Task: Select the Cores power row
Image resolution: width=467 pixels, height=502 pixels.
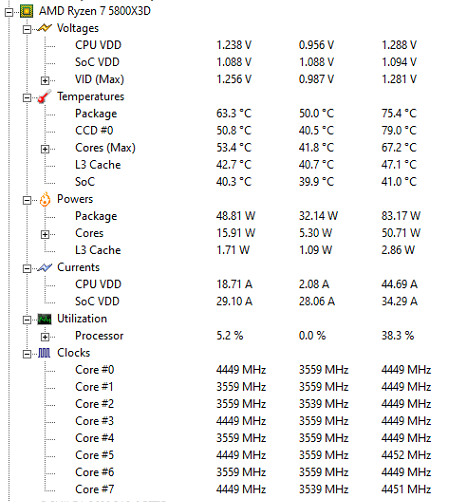Action: (89, 233)
